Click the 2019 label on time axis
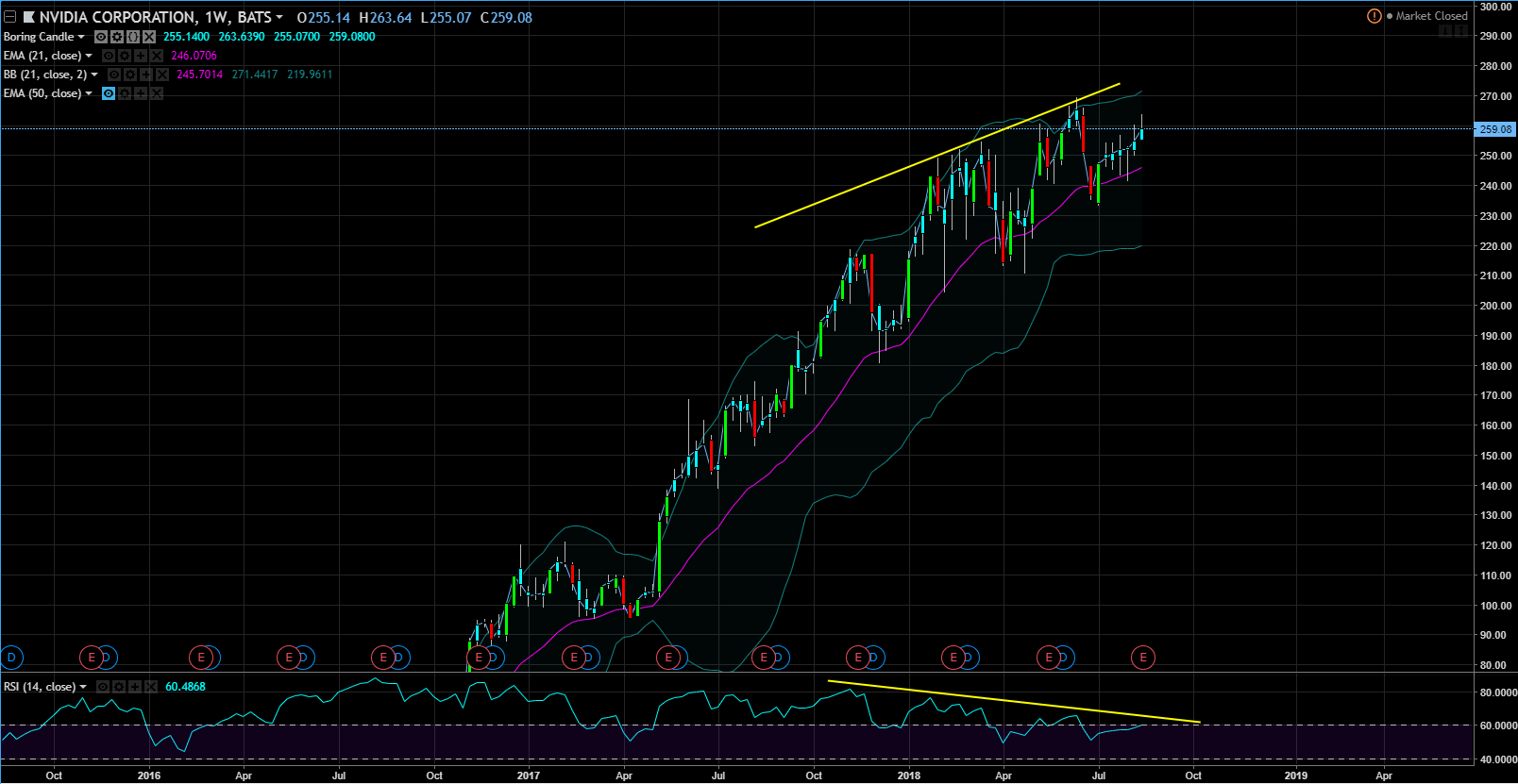The height and width of the screenshot is (784, 1518). 1296,776
